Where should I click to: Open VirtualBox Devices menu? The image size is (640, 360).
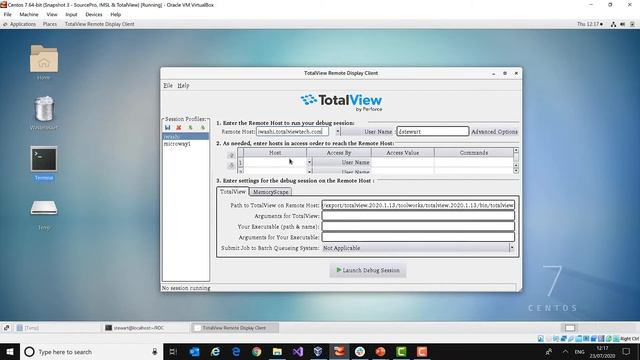point(93,14)
